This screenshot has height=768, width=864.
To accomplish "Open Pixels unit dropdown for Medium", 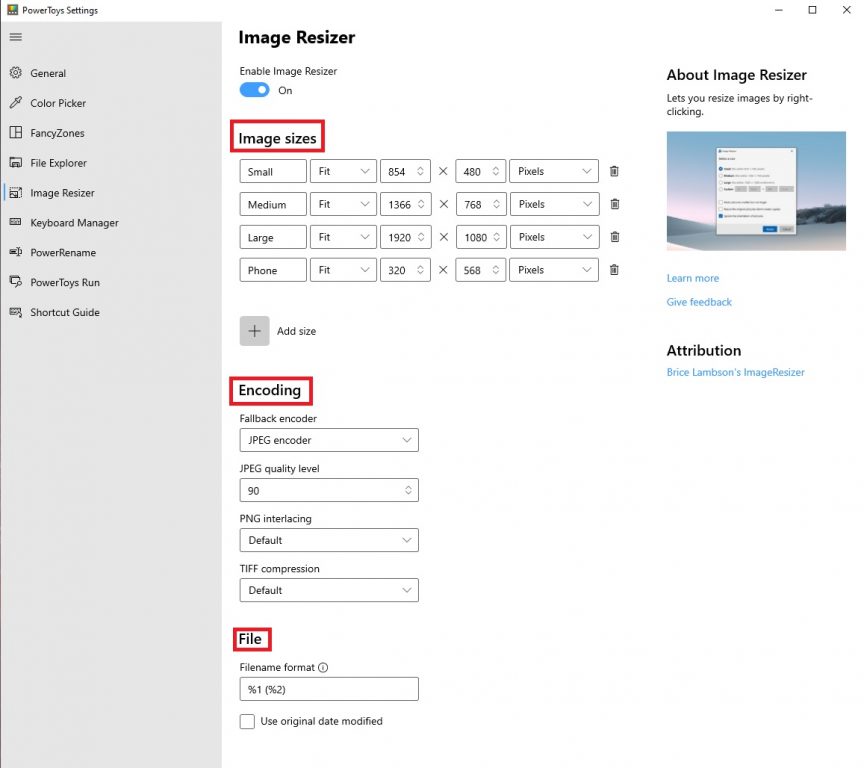I will point(554,204).
